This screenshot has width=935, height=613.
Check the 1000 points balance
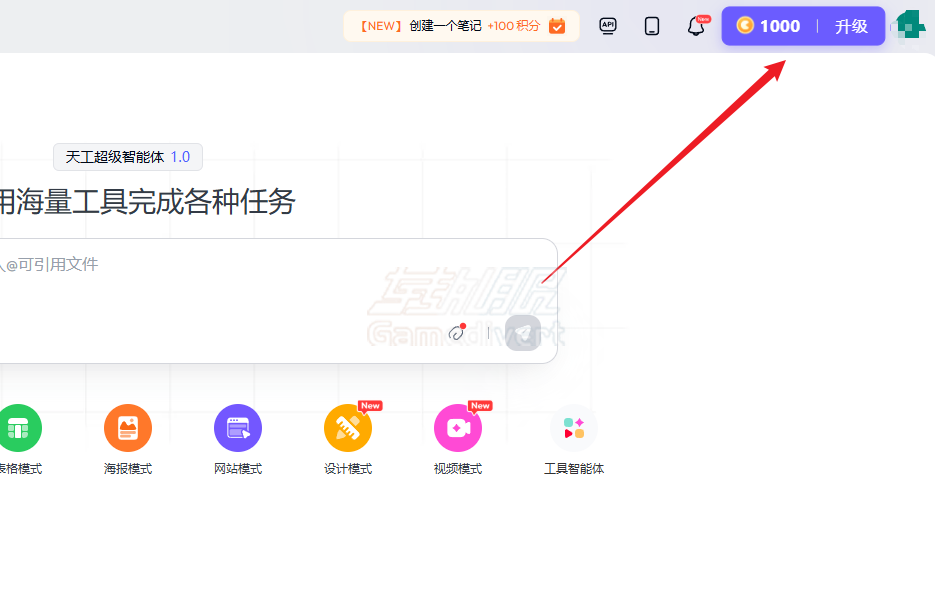click(x=782, y=25)
